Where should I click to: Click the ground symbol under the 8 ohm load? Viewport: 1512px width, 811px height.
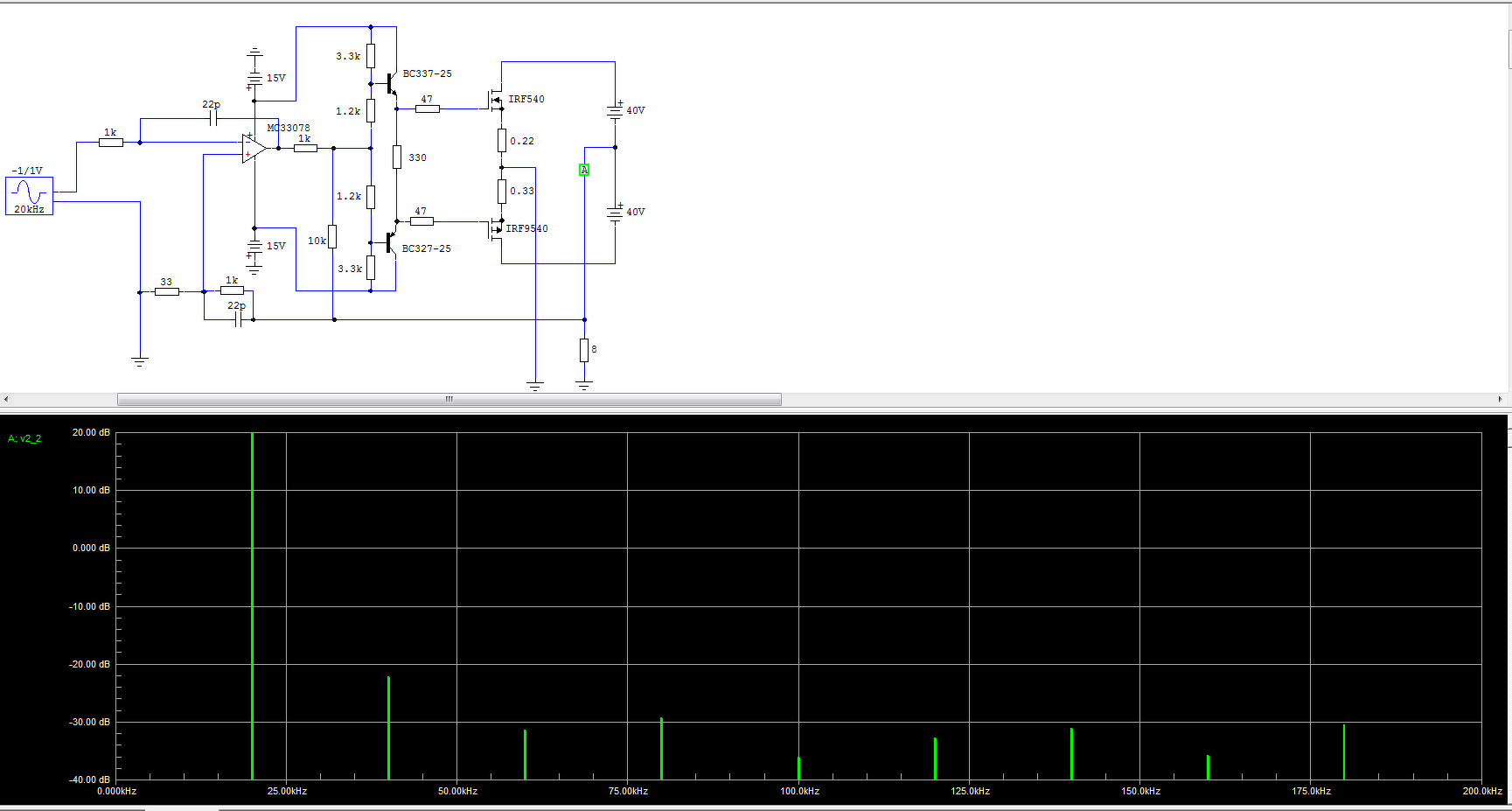point(584,383)
